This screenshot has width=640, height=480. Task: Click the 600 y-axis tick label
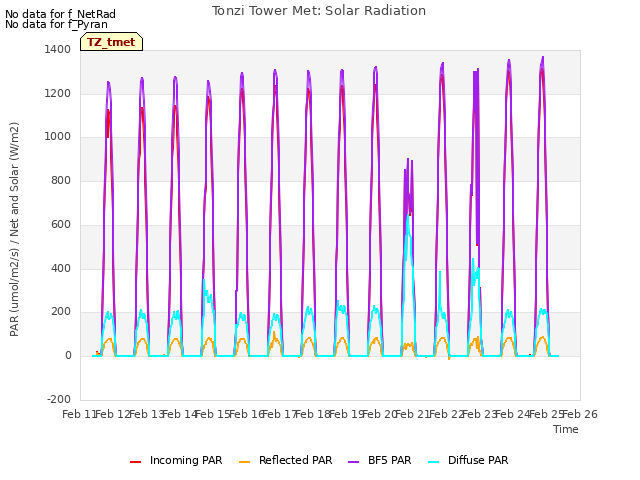61,224
